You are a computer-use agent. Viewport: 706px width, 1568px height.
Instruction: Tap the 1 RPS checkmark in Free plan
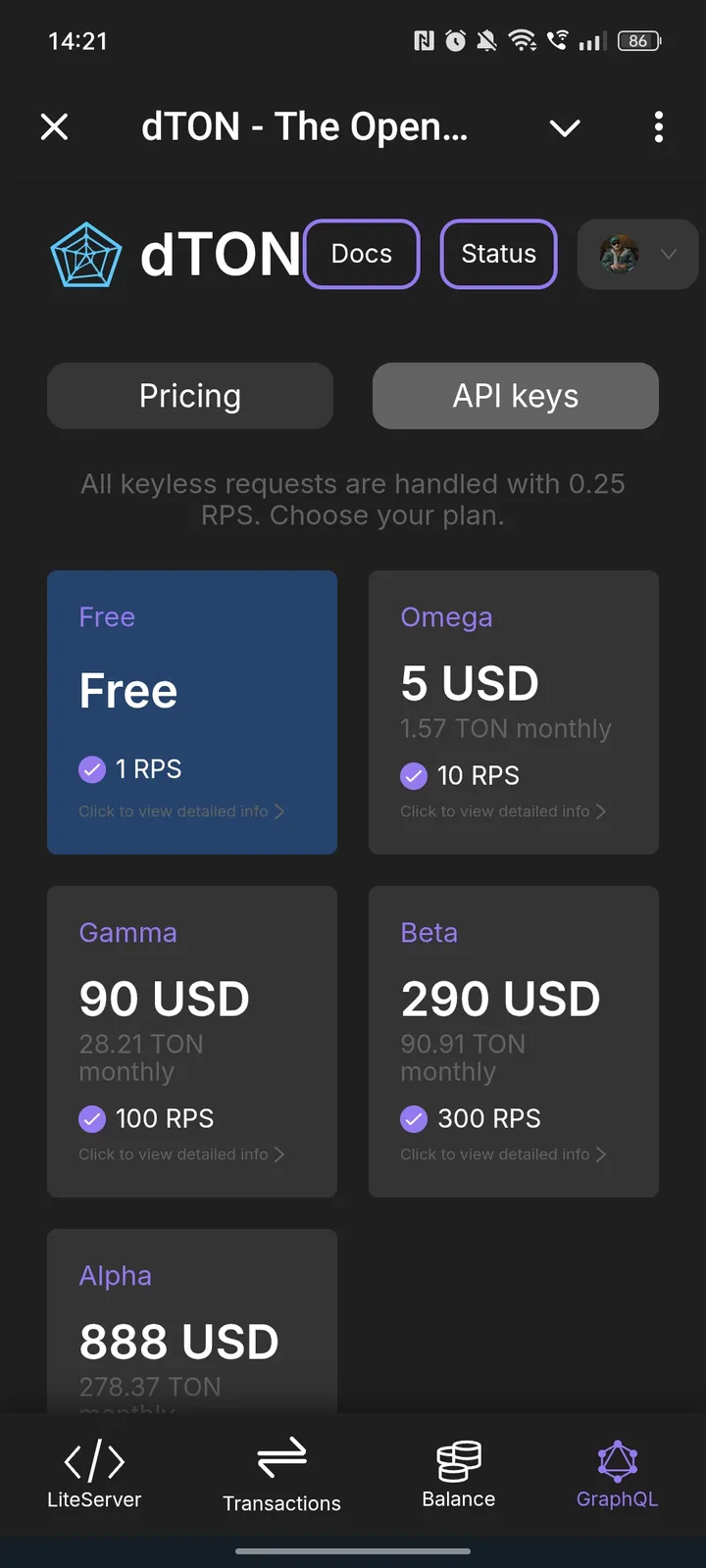(x=92, y=769)
